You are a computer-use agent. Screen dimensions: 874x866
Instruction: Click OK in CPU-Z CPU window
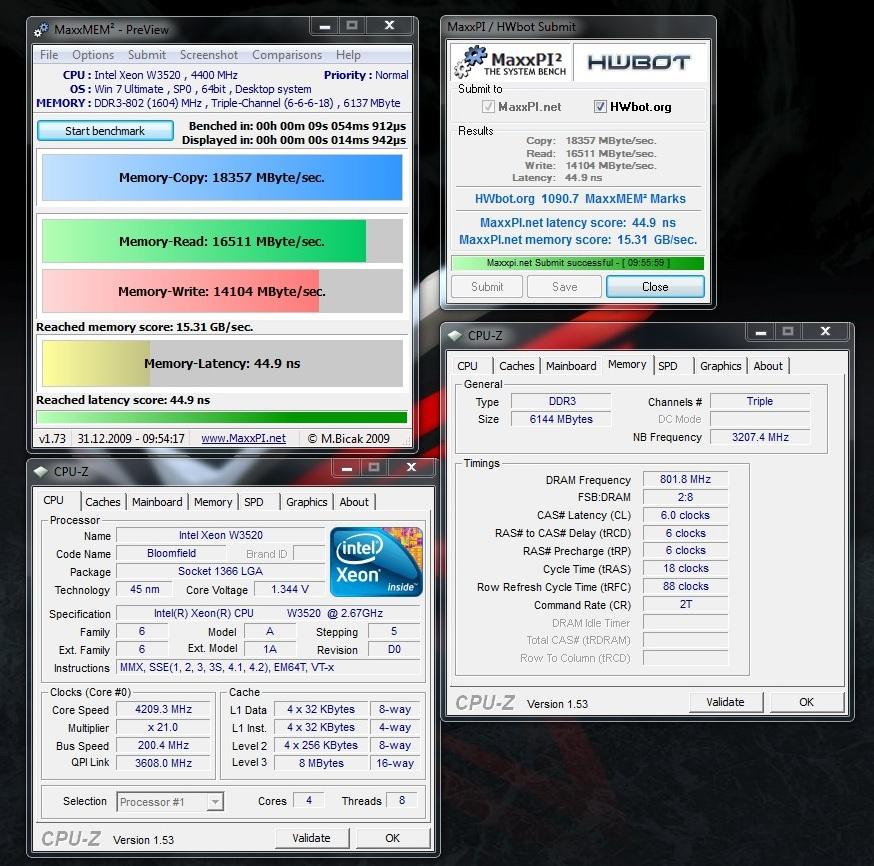click(392, 838)
